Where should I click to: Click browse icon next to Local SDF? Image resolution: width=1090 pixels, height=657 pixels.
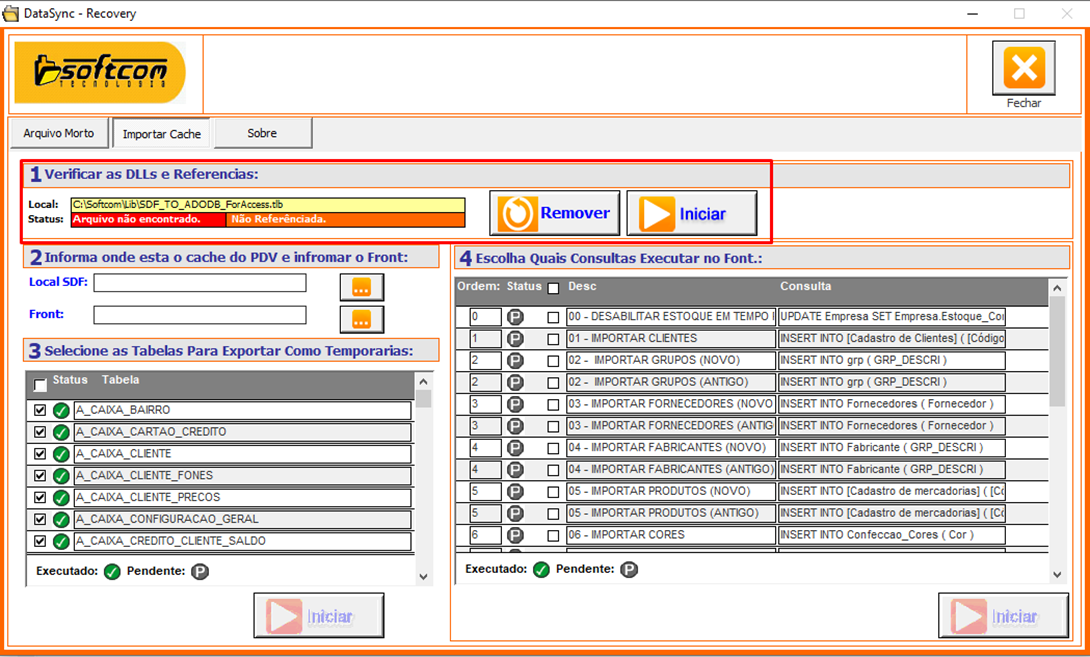tap(361, 287)
